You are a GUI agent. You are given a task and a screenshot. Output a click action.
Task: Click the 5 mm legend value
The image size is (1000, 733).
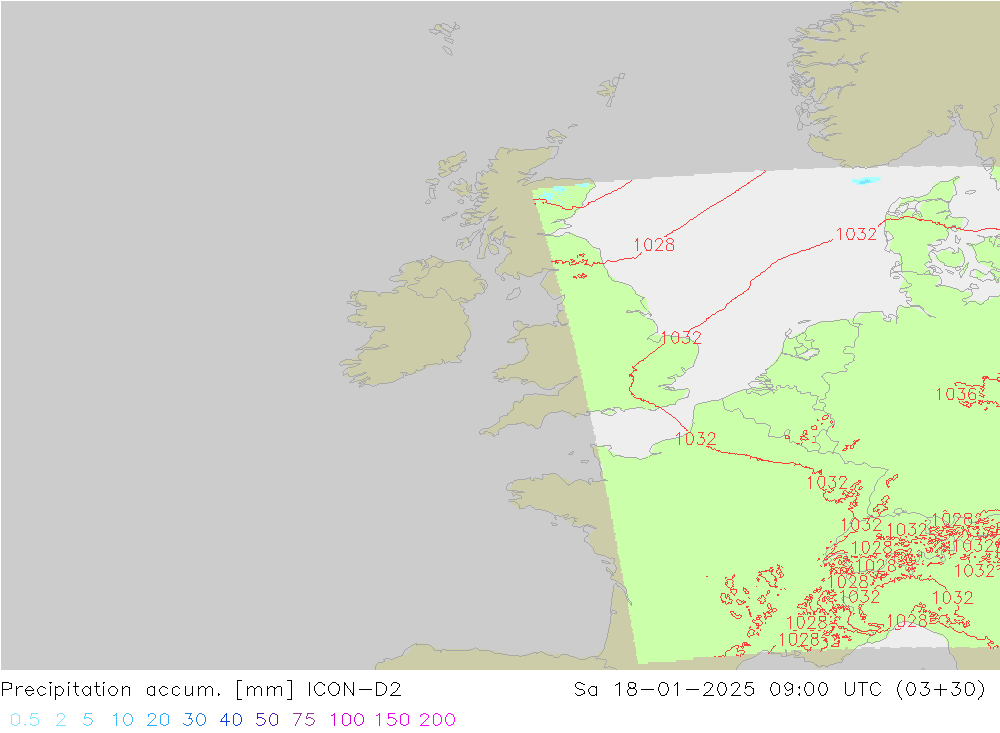[x=88, y=720]
